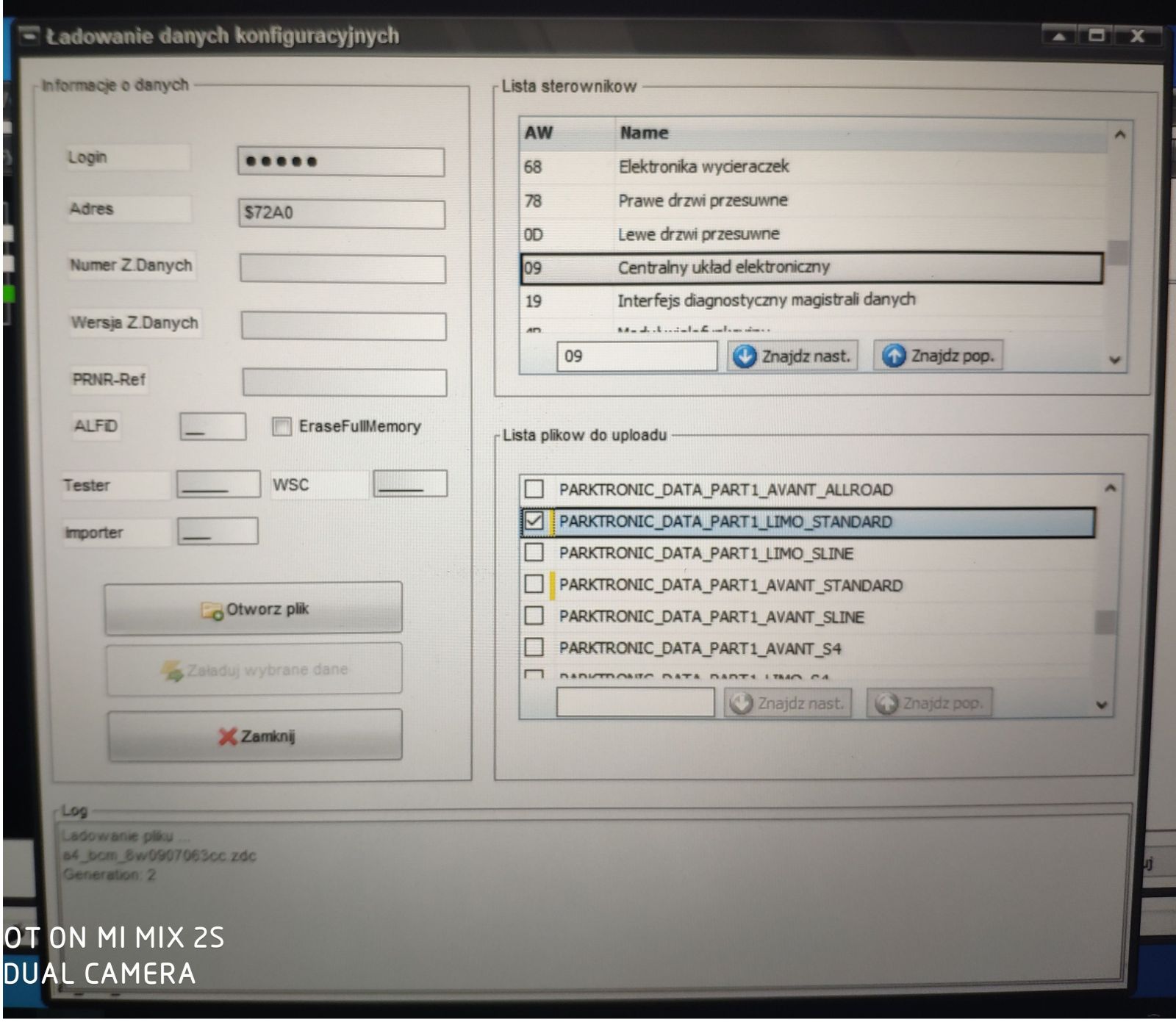Viewport: 1176px width, 1022px height.
Task: Check PARKTRONIC_DATA_PART1_LIMO_SLINE
Action: tap(534, 553)
